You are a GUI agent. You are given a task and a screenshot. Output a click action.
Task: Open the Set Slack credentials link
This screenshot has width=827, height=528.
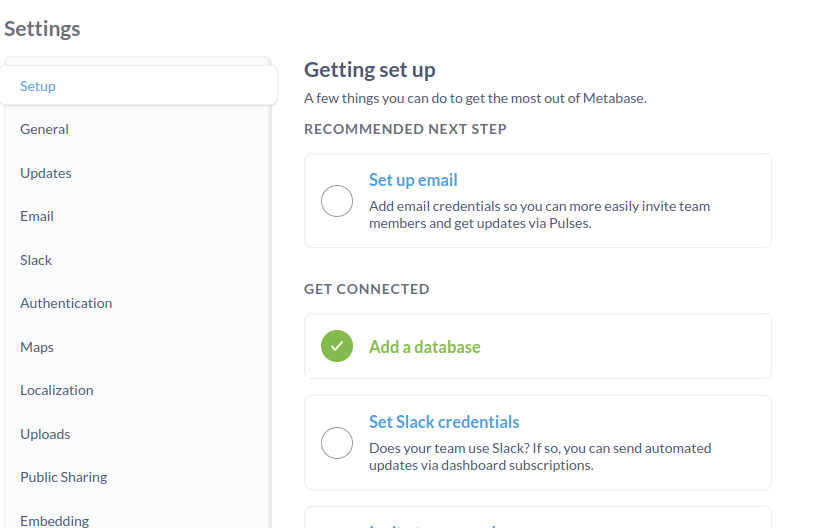[444, 422]
